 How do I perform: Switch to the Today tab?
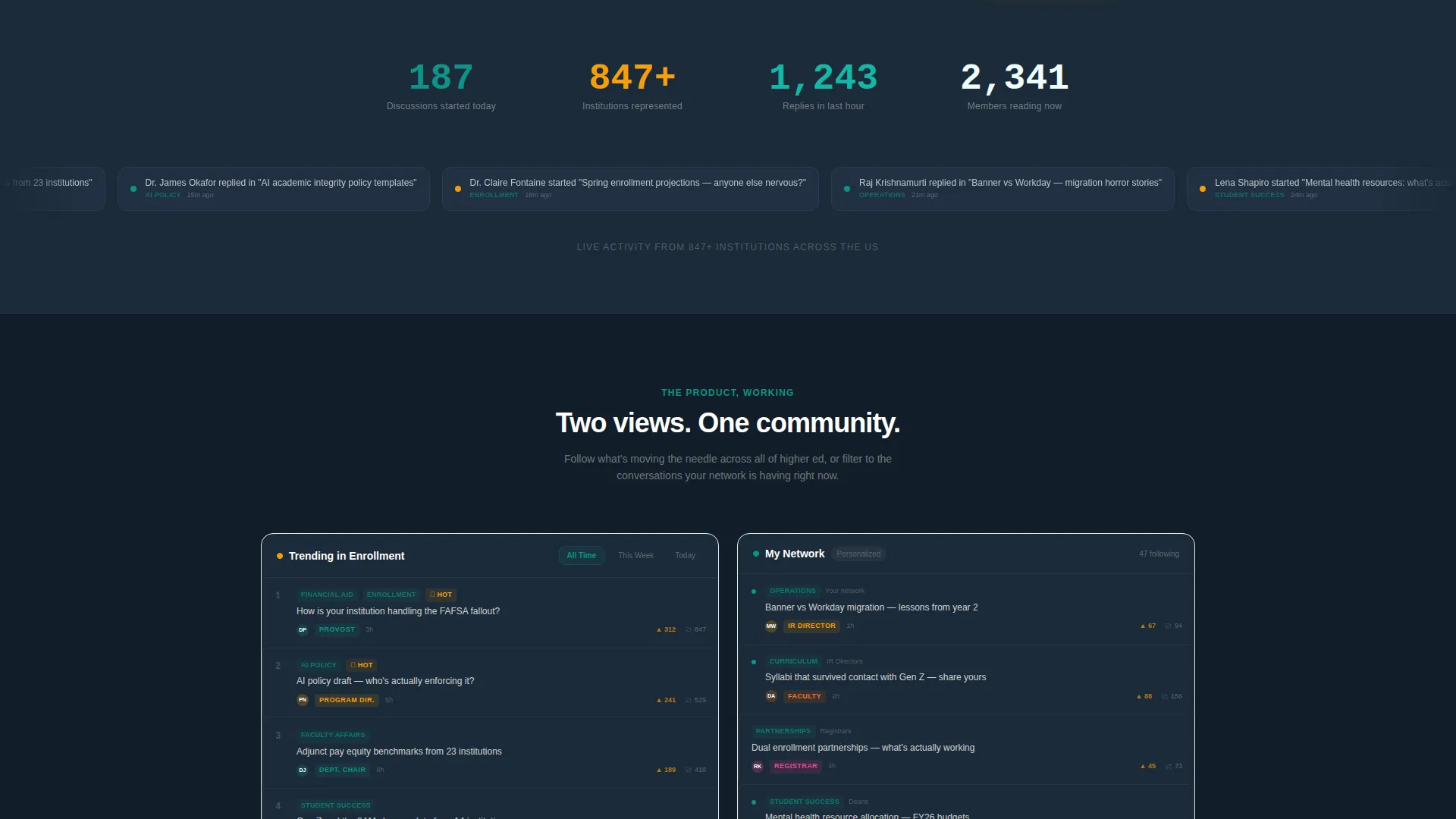click(x=685, y=556)
